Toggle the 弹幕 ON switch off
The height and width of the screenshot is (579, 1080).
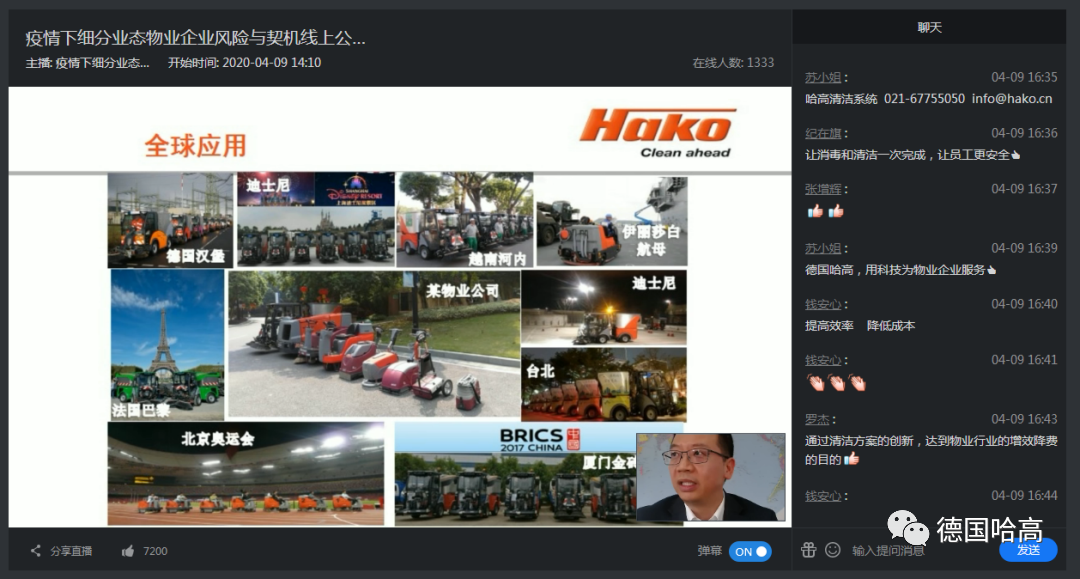tap(750, 551)
